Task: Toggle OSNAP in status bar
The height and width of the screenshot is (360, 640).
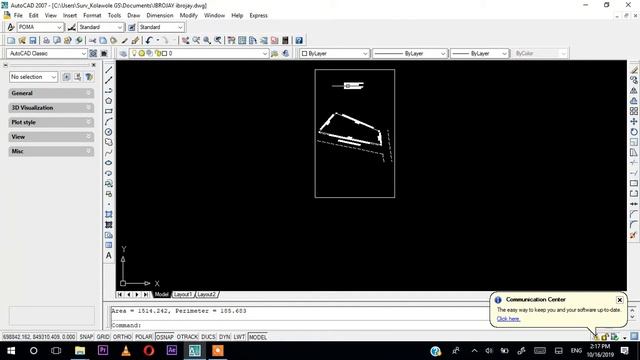Action: 165,337
